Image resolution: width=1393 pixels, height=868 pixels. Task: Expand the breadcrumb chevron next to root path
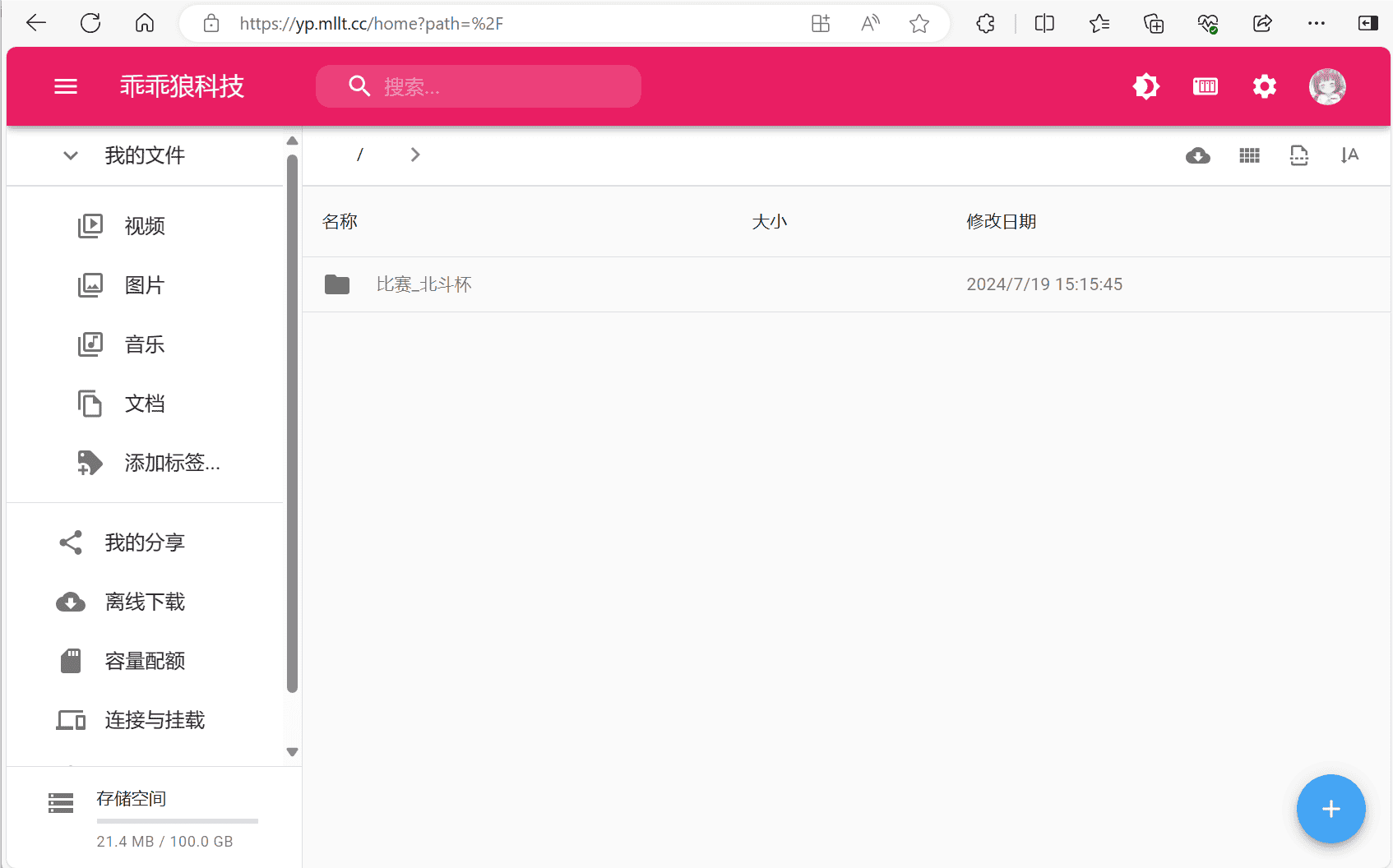tap(414, 155)
